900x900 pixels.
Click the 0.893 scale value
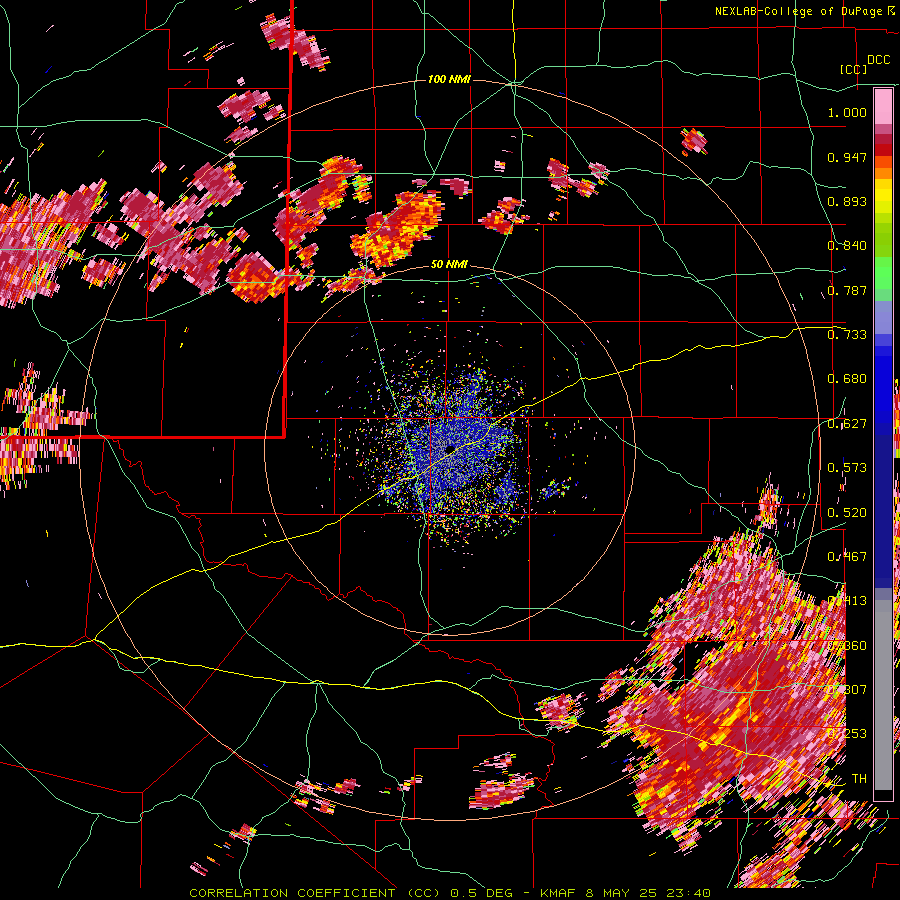coord(847,201)
